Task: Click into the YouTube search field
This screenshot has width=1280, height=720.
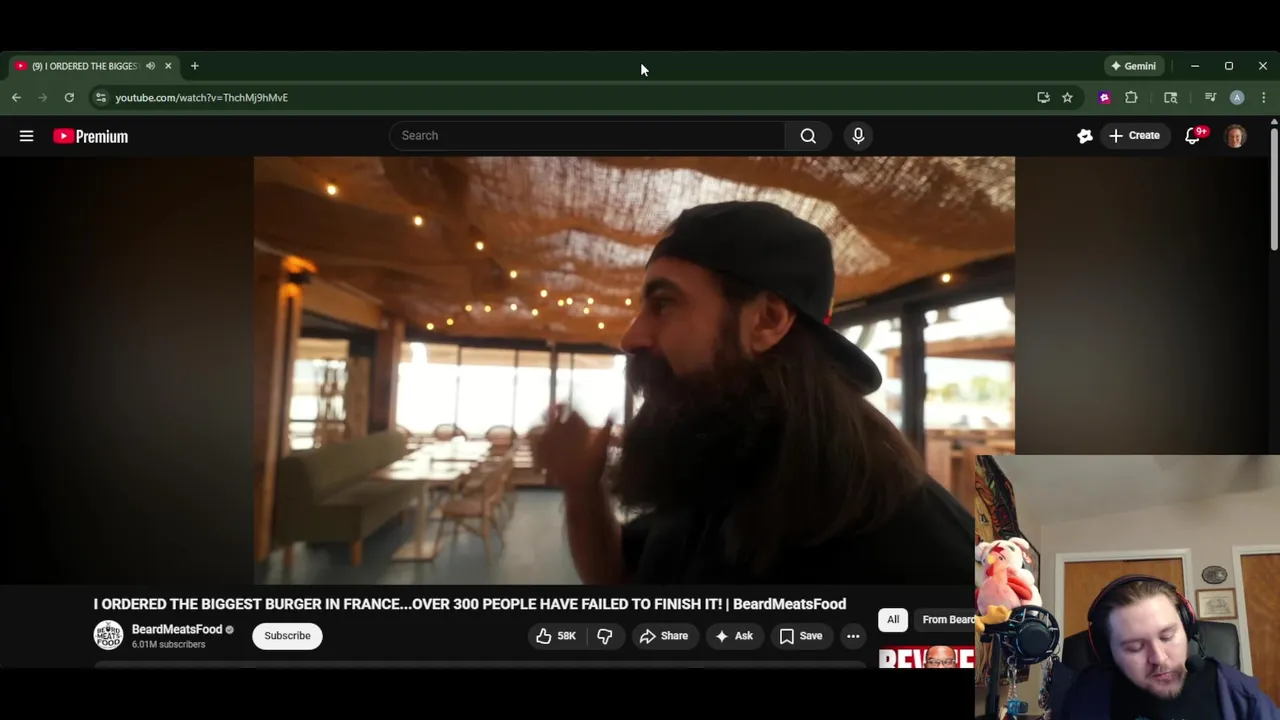Action: (x=586, y=136)
